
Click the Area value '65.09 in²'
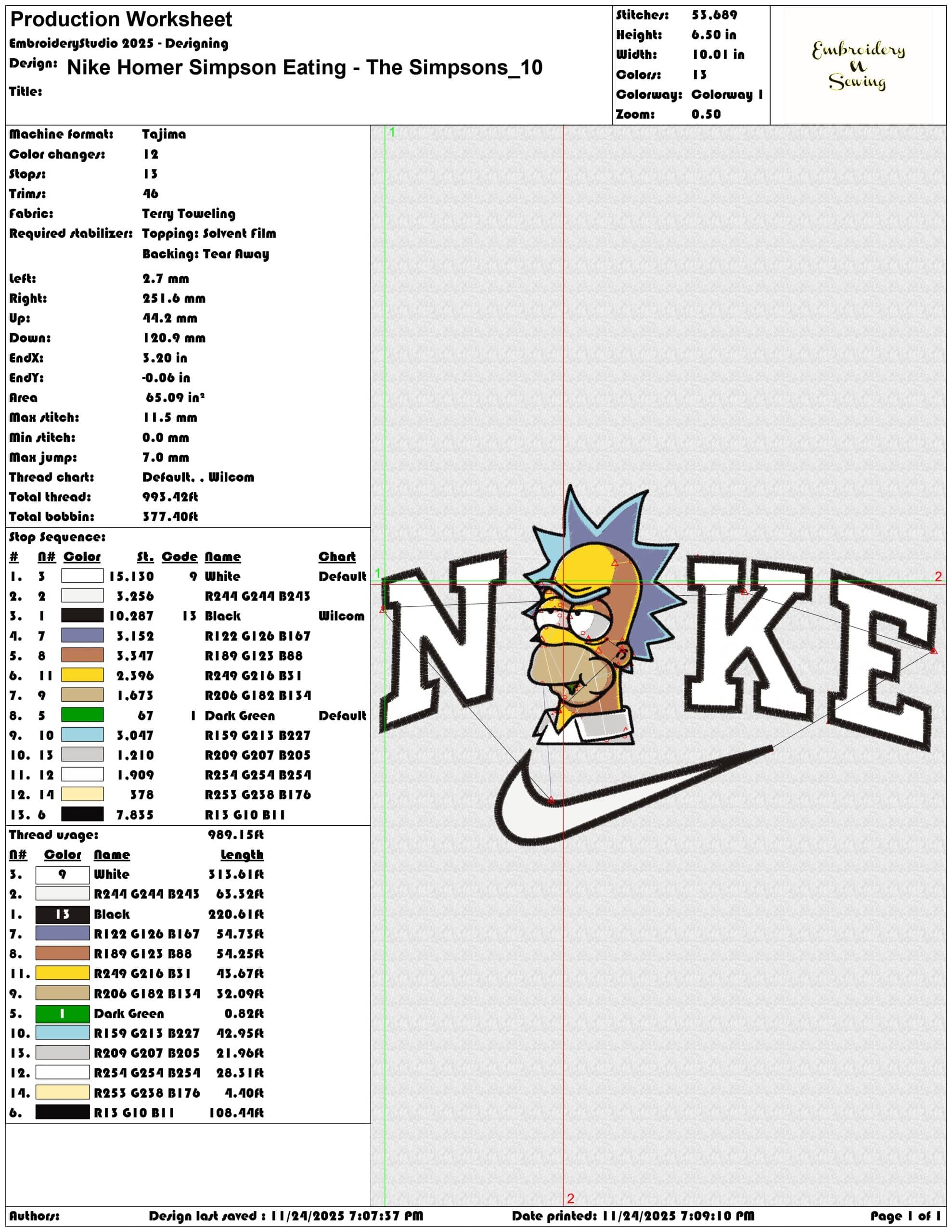(x=175, y=397)
